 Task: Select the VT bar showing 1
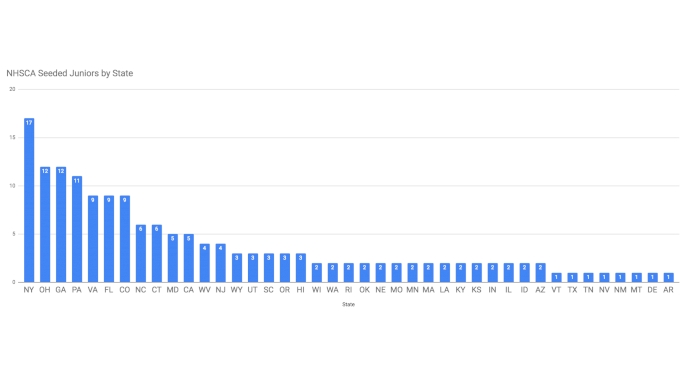(x=556, y=278)
